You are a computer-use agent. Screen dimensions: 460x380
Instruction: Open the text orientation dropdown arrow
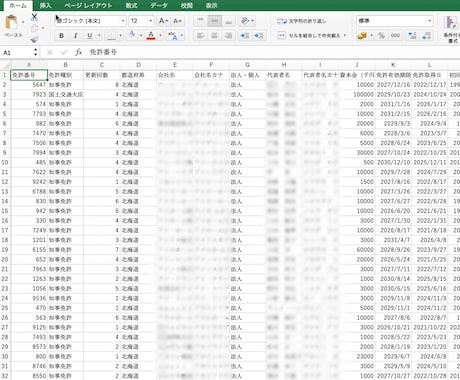point(253,21)
